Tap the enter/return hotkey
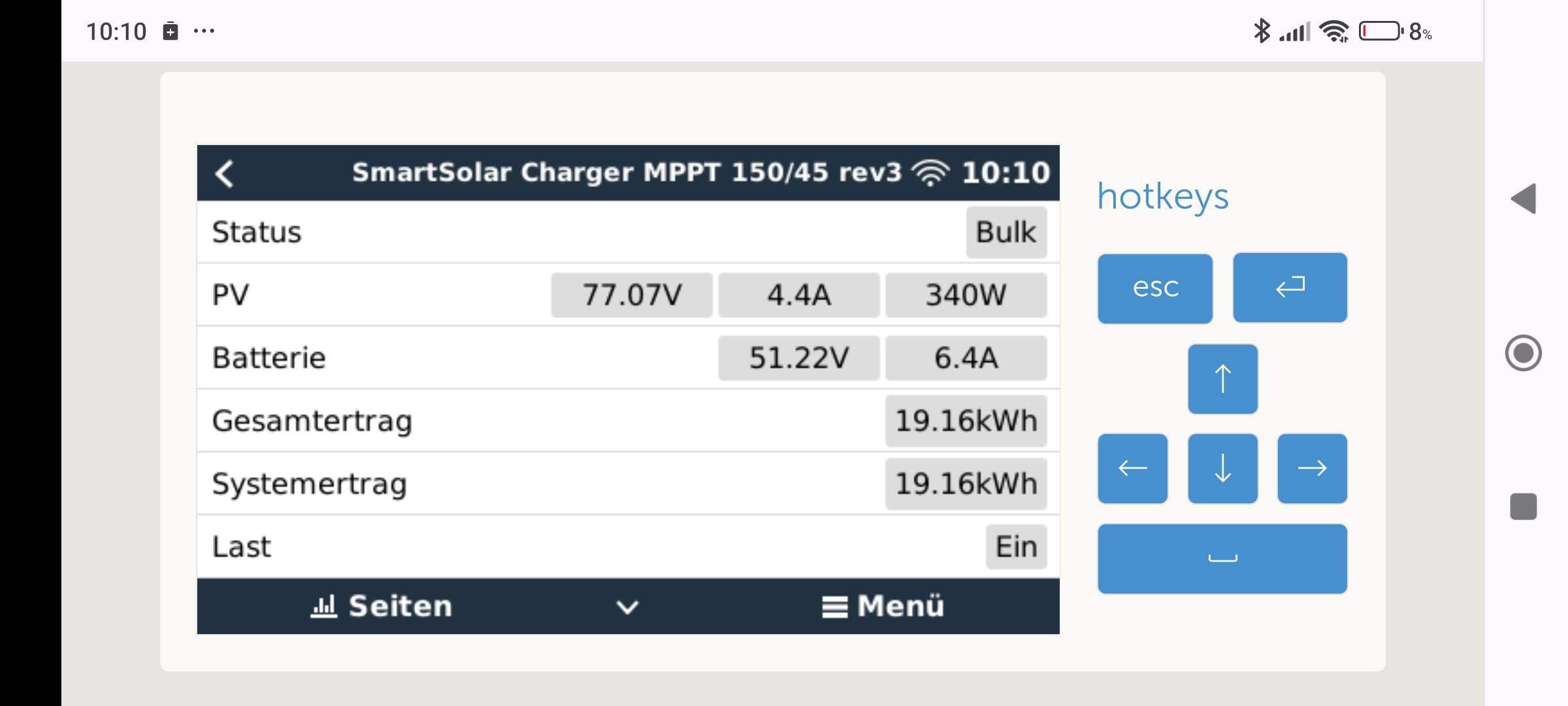The width and height of the screenshot is (1568, 706). (1290, 288)
